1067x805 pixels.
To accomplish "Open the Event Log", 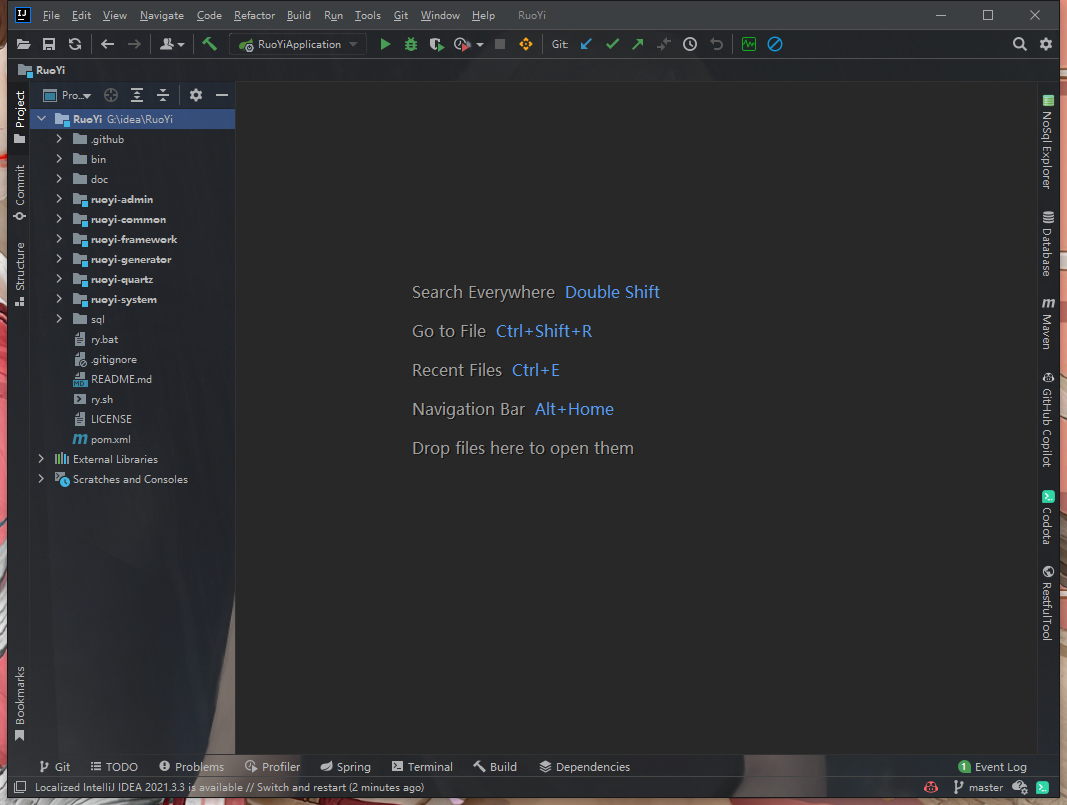I will pos(992,767).
